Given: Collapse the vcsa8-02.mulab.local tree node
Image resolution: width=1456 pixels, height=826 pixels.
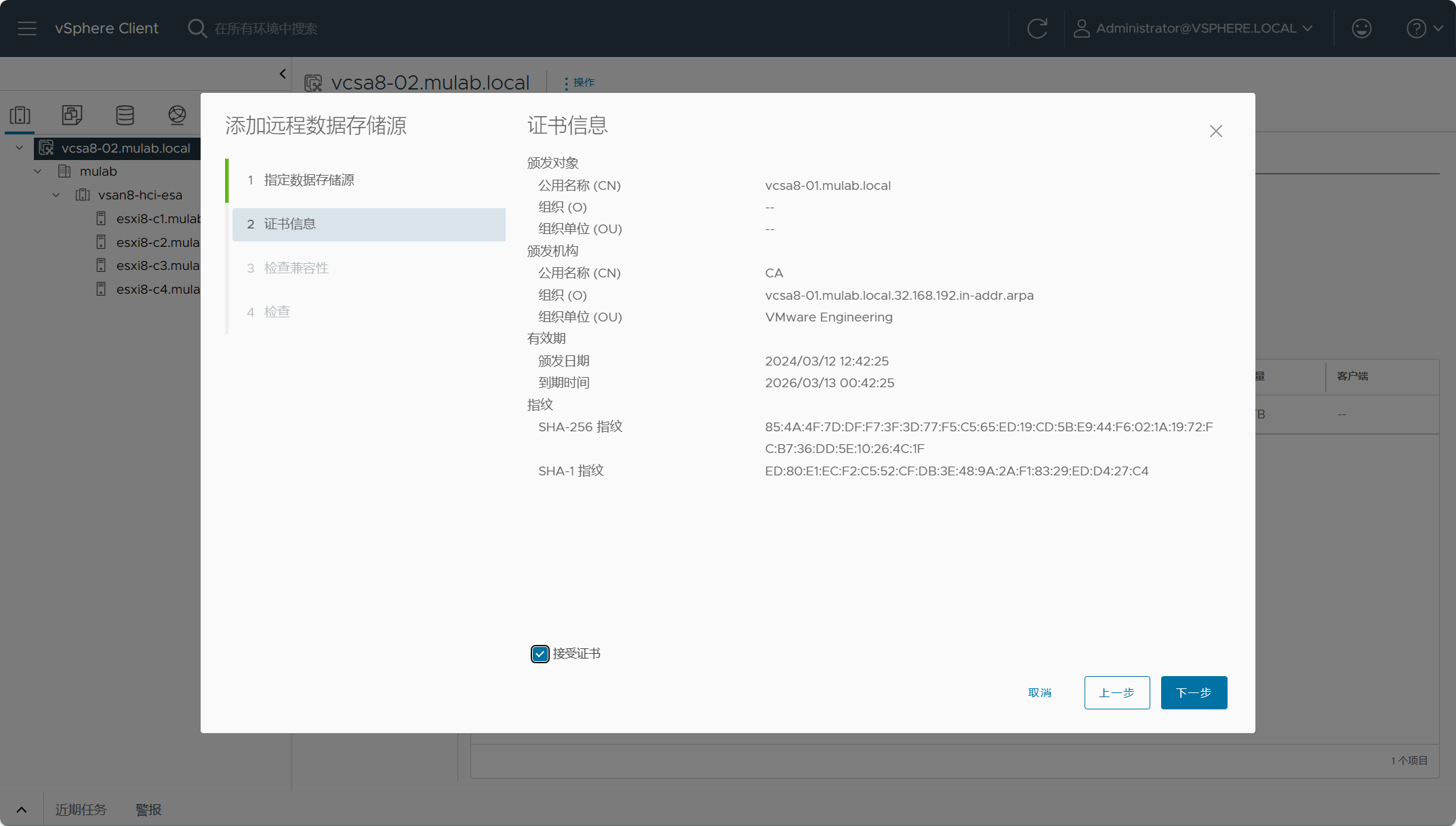Looking at the screenshot, I should coord(20,148).
